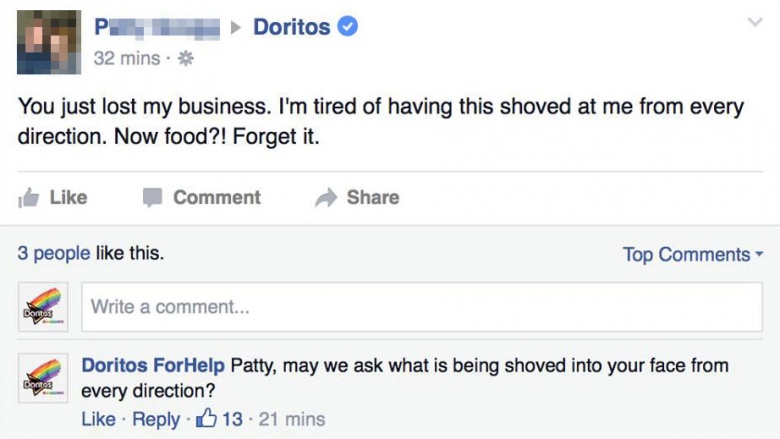
Task: Click the Comment speech bubble icon
Action: coord(152,197)
